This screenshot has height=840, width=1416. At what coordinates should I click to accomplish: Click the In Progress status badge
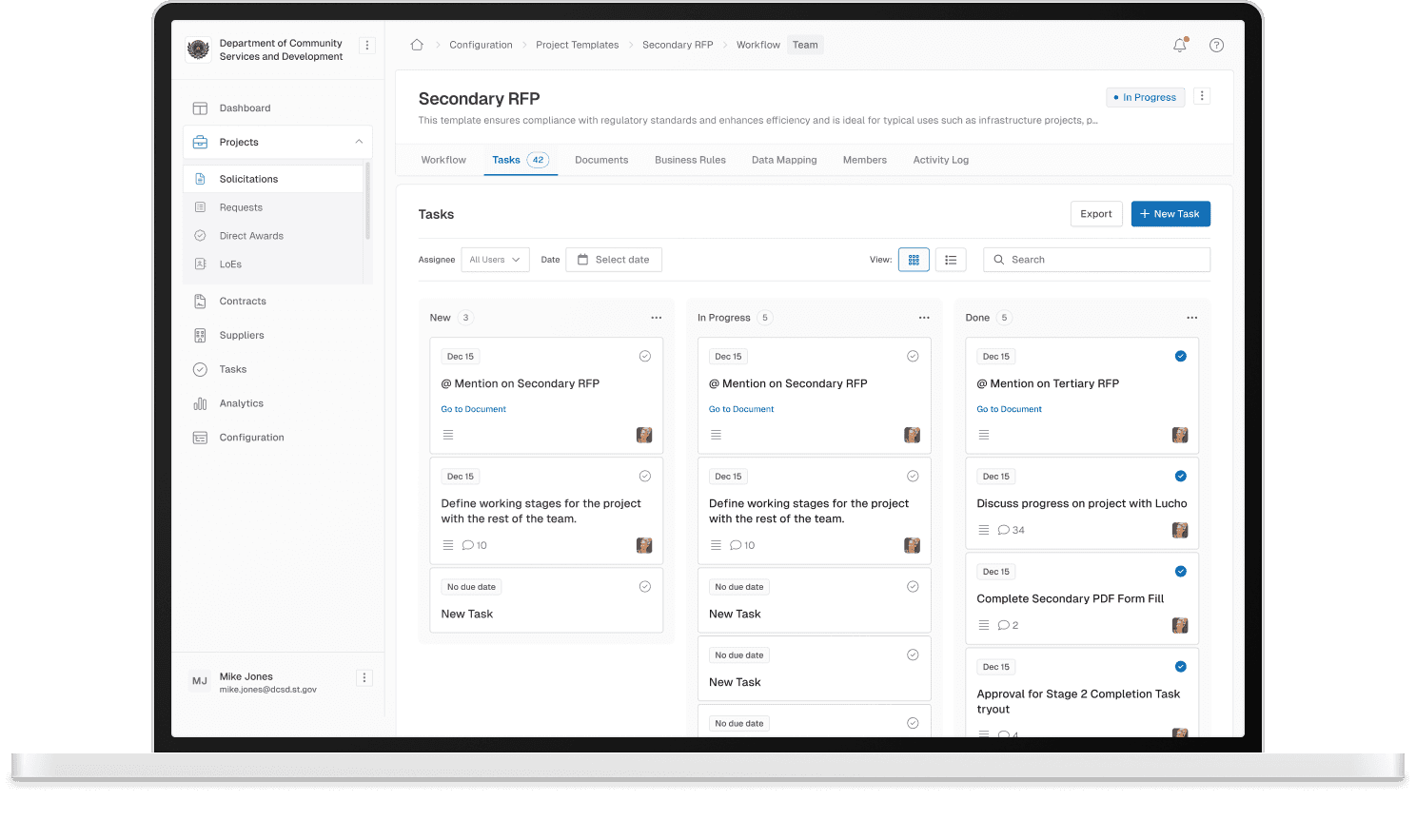1146,97
